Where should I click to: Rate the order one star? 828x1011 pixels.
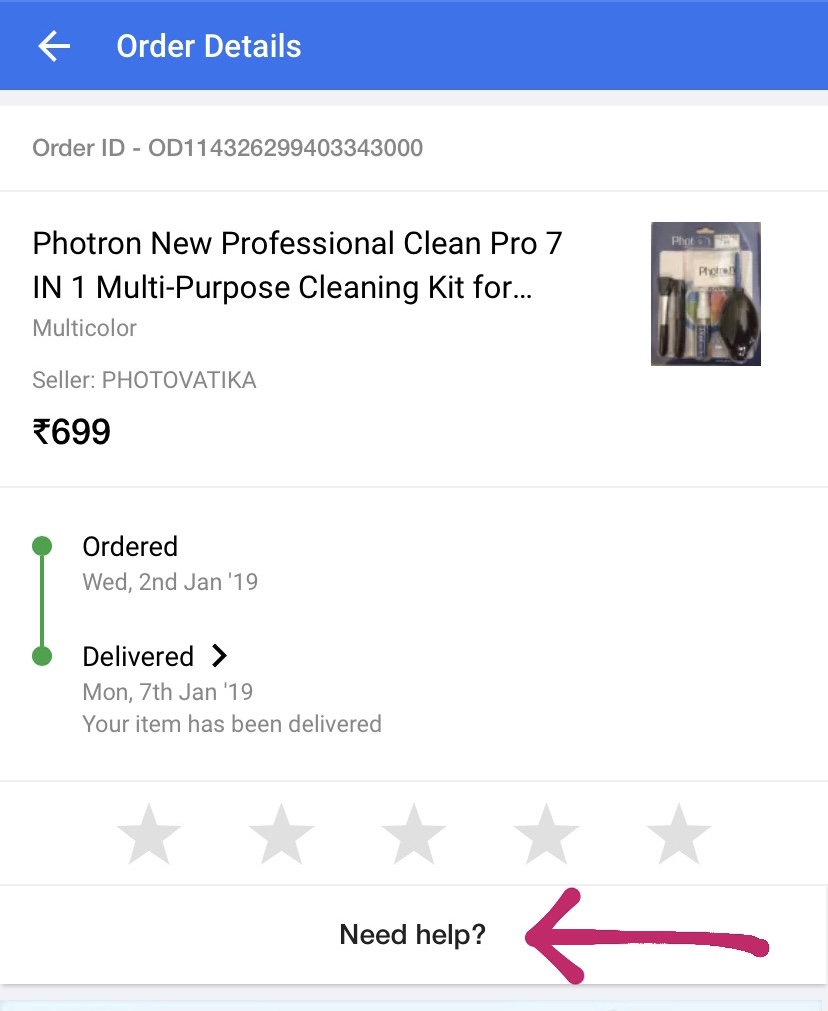(x=149, y=833)
